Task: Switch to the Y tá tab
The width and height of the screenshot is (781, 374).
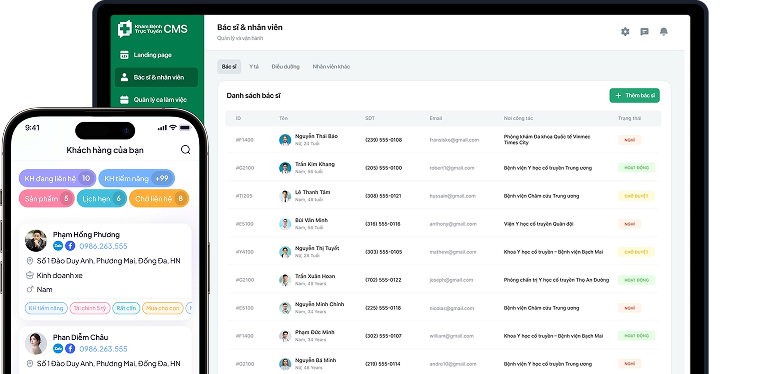Action: [254, 67]
